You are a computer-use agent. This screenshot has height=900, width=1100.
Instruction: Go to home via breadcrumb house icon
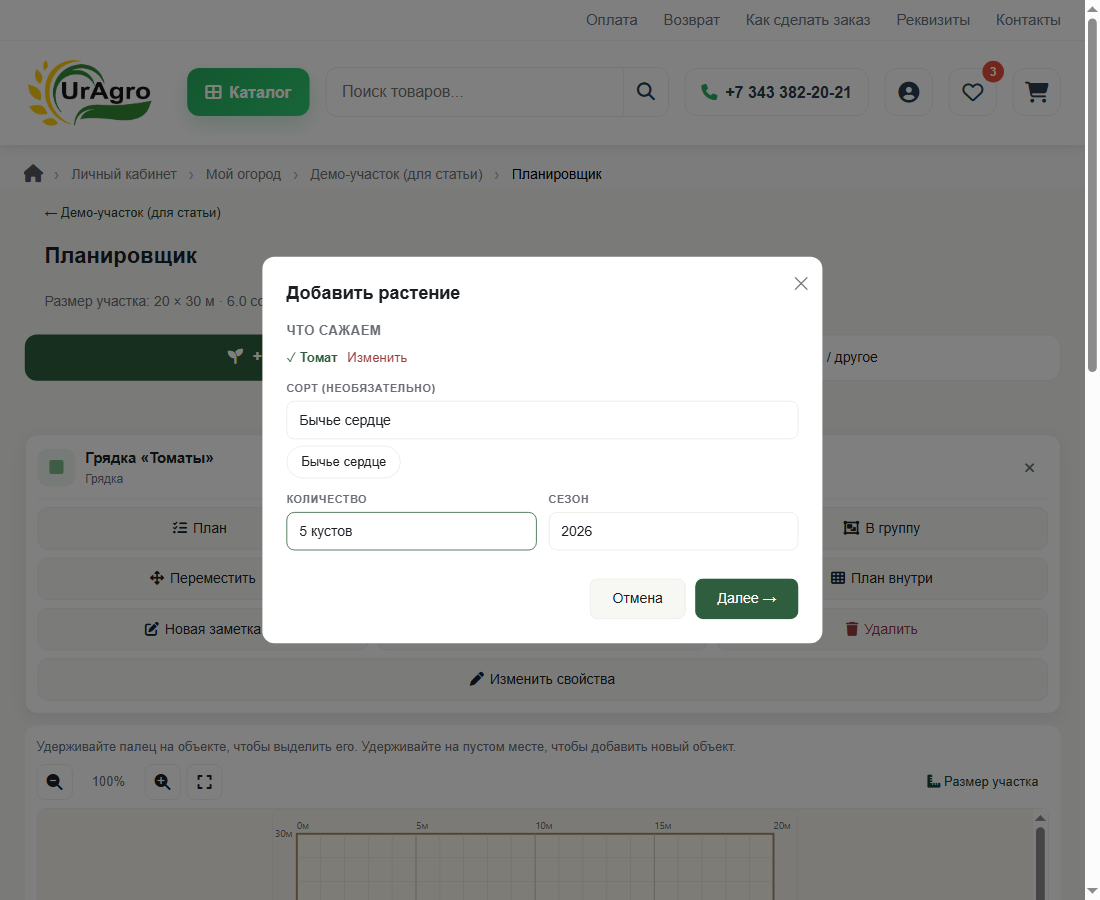(x=33, y=173)
